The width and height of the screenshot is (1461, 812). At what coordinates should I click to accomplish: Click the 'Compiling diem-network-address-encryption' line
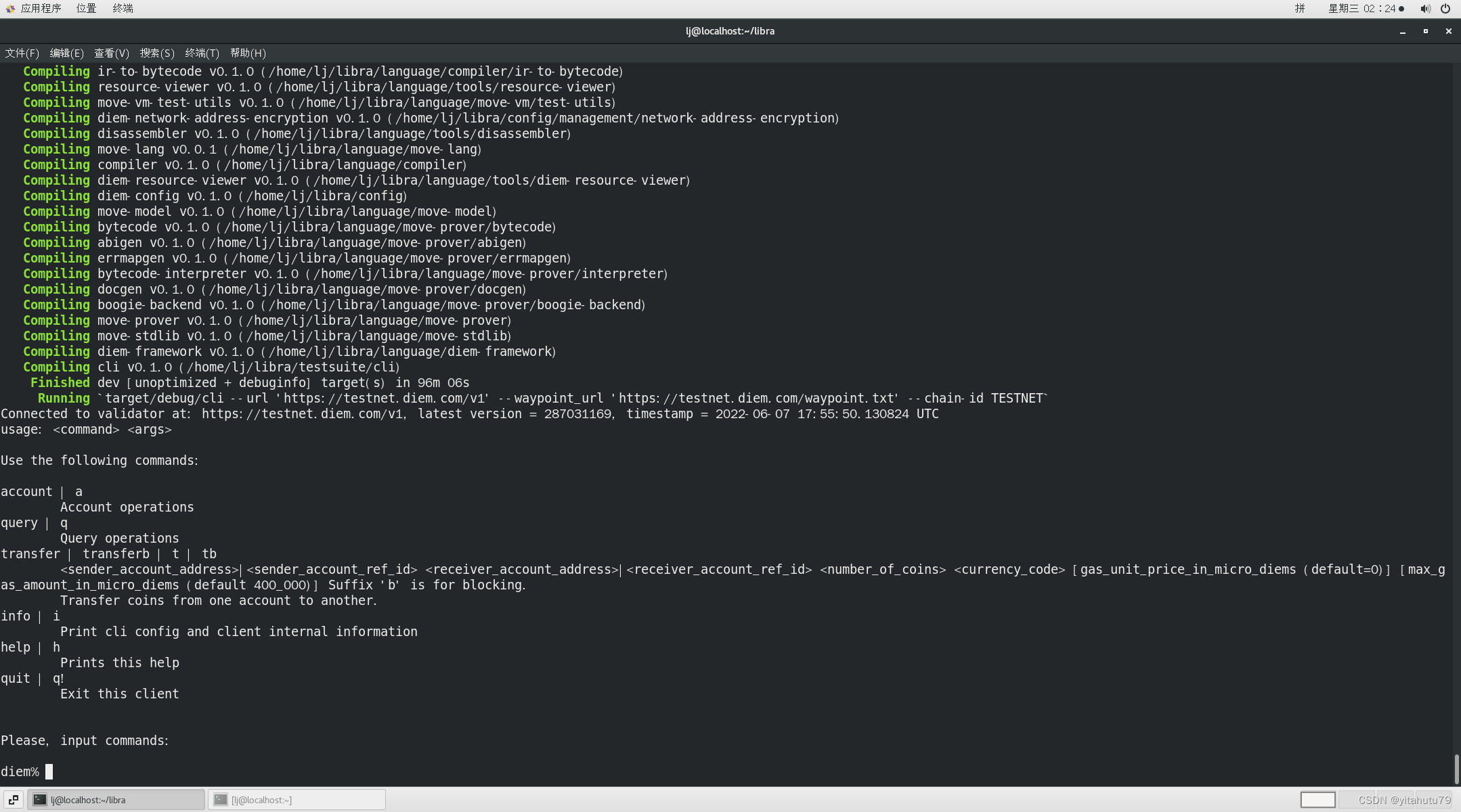[431, 118]
